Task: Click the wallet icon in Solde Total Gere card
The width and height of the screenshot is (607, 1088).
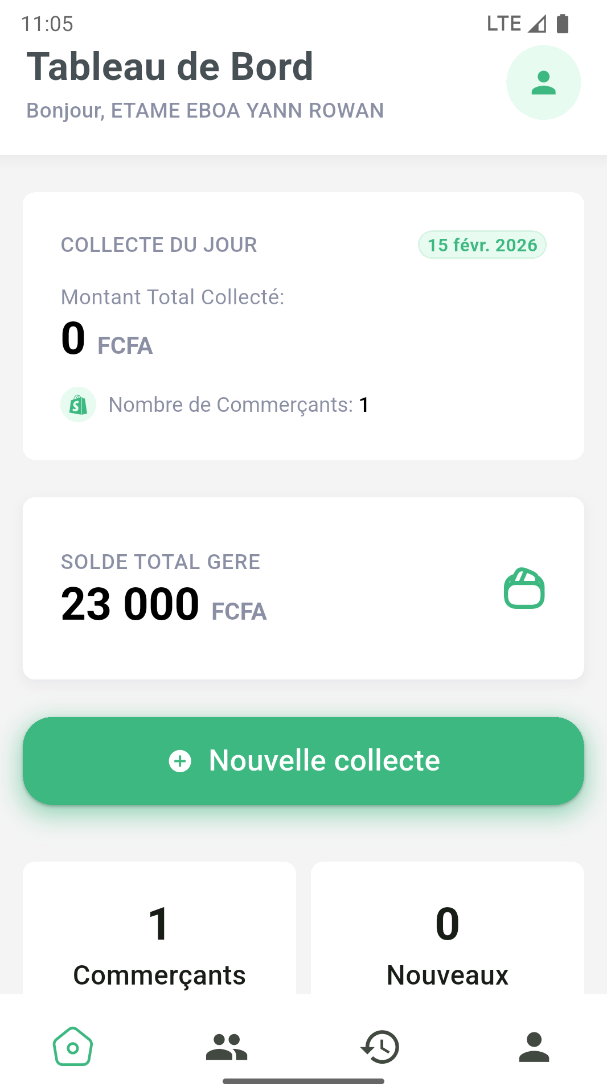Action: [524, 588]
